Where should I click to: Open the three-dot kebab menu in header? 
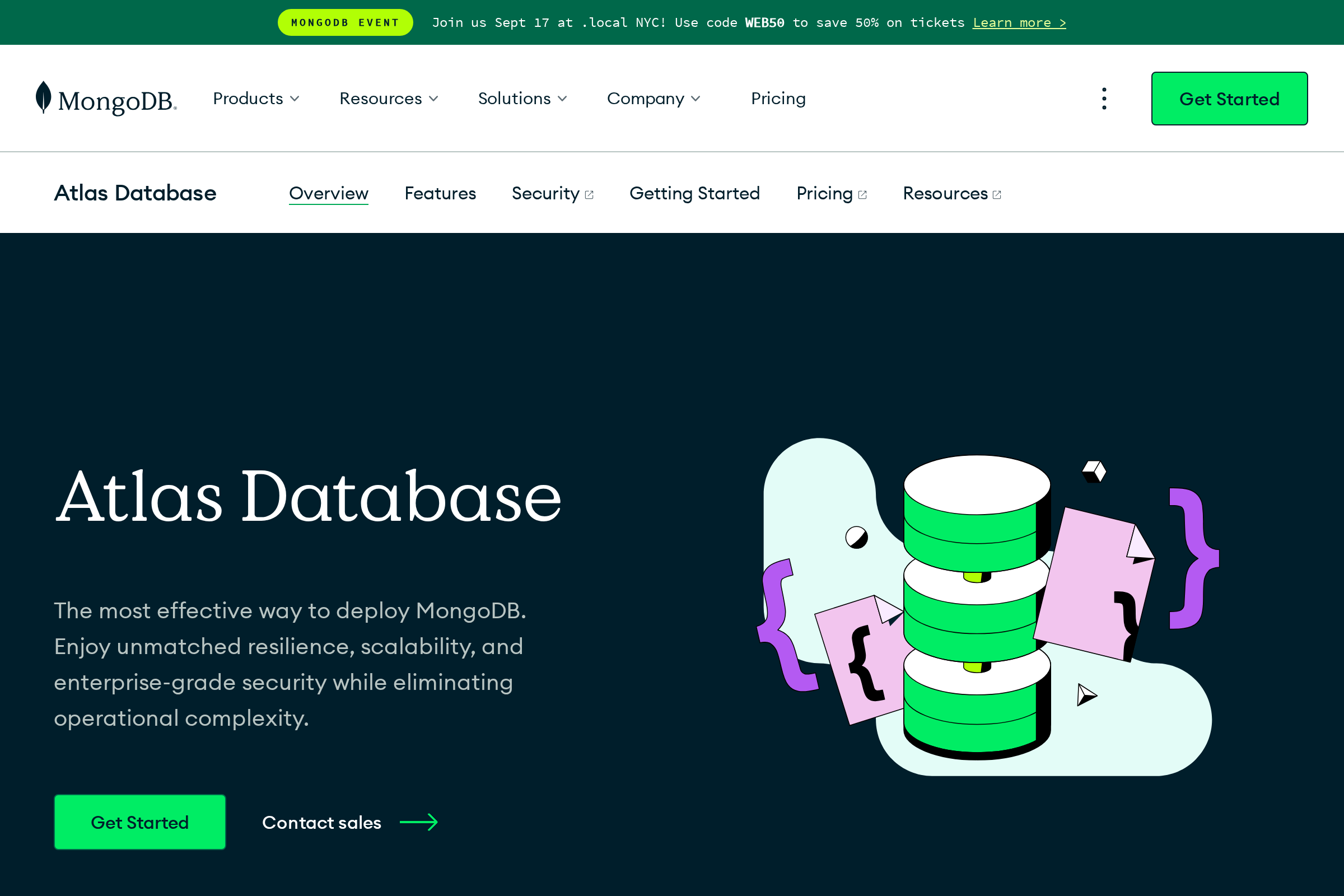tap(1103, 97)
